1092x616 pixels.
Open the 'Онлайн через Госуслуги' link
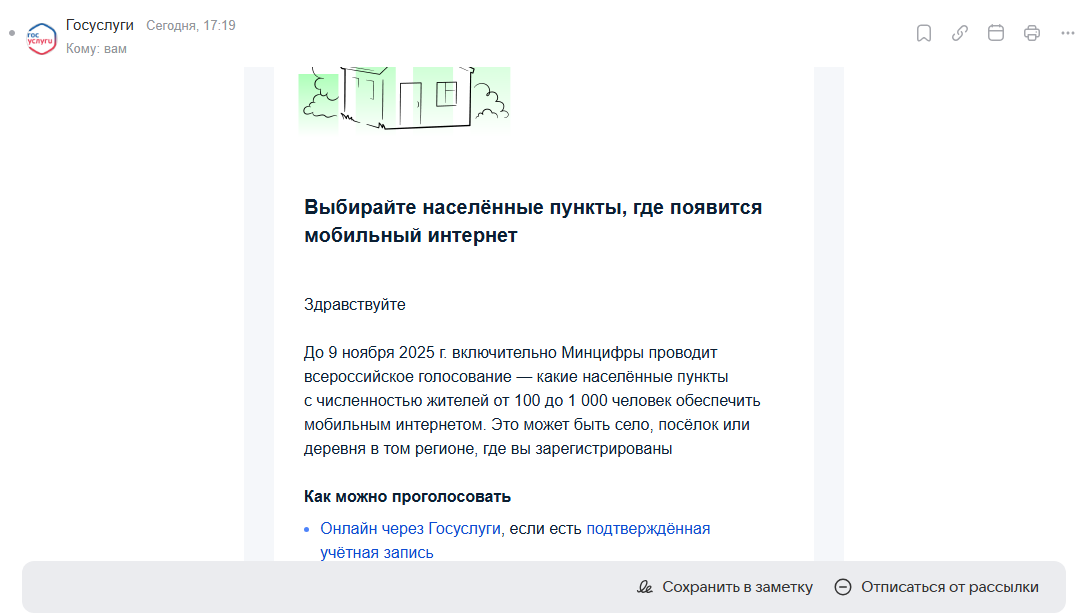410,528
